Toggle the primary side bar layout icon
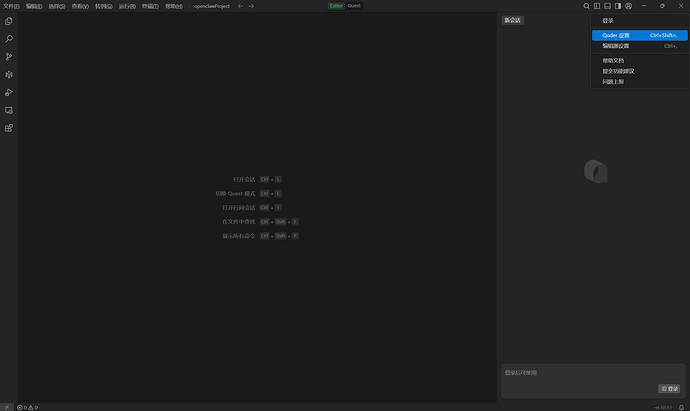Viewport: 690px width, 411px height. (596, 6)
